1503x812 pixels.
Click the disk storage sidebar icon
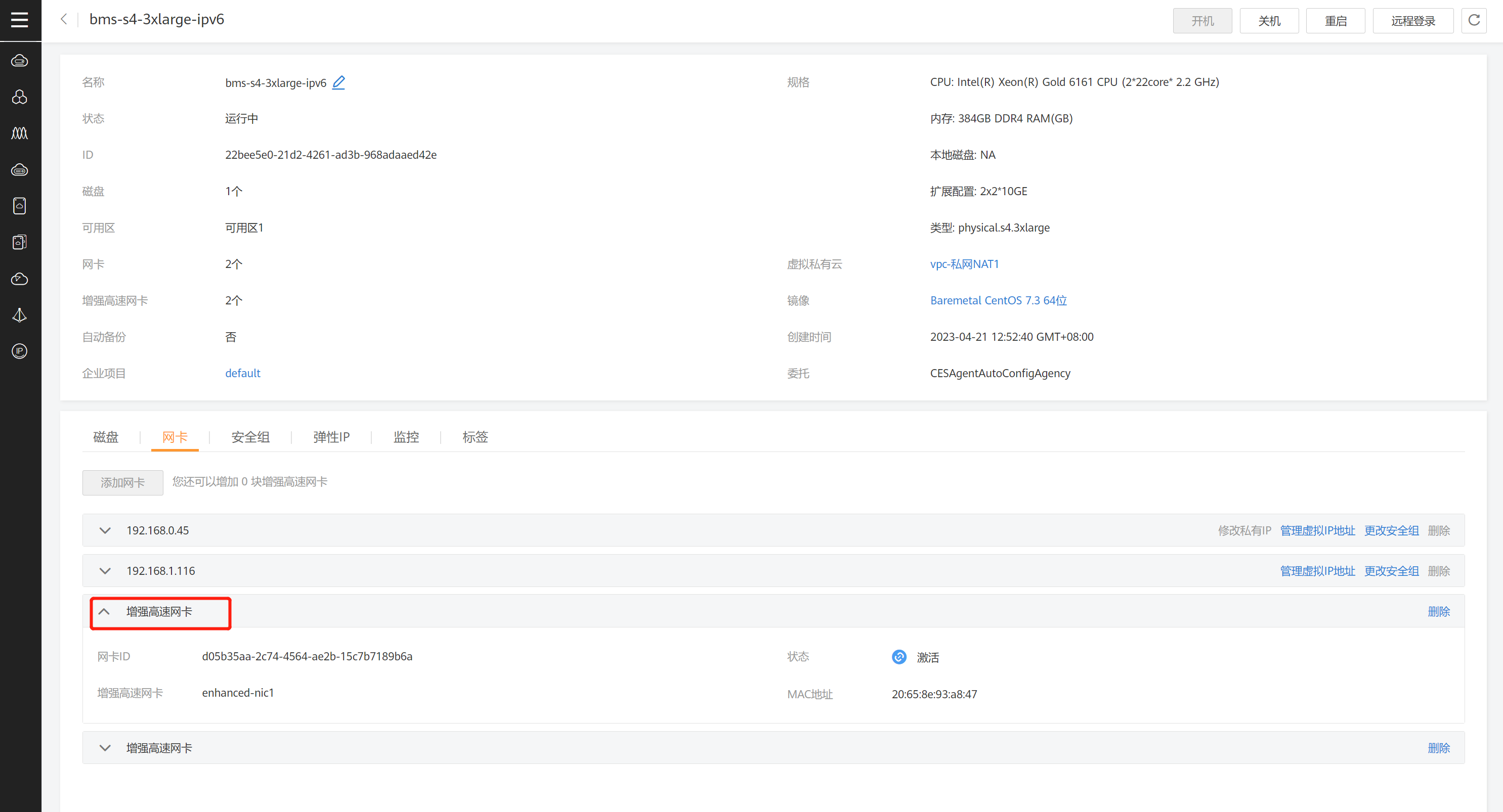(x=20, y=206)
